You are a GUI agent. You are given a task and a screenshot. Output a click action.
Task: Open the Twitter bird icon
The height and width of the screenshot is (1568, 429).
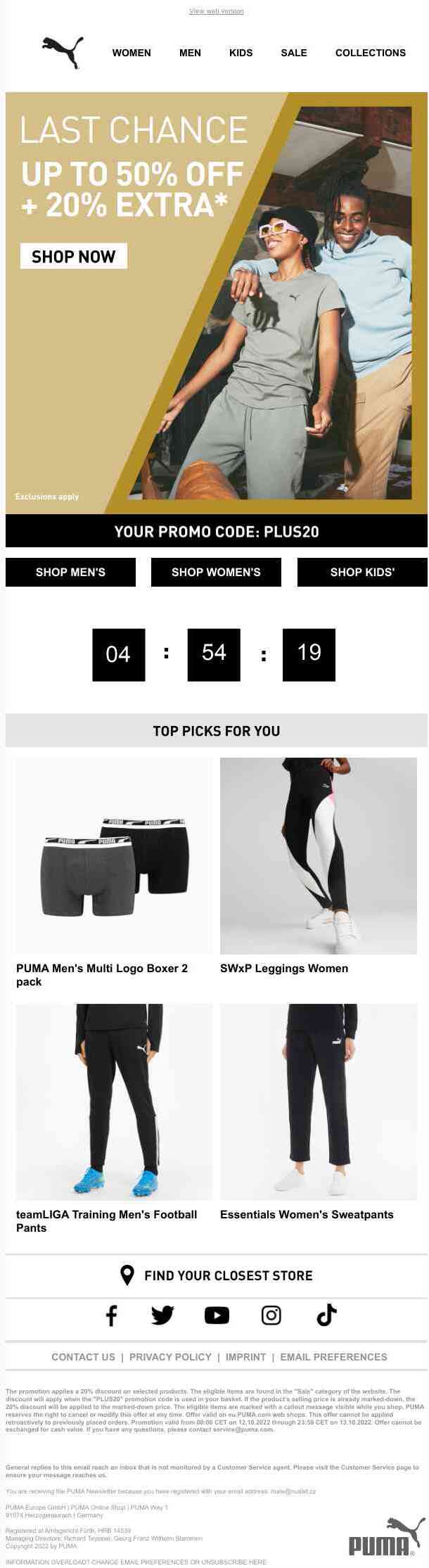pos(162,1315)
